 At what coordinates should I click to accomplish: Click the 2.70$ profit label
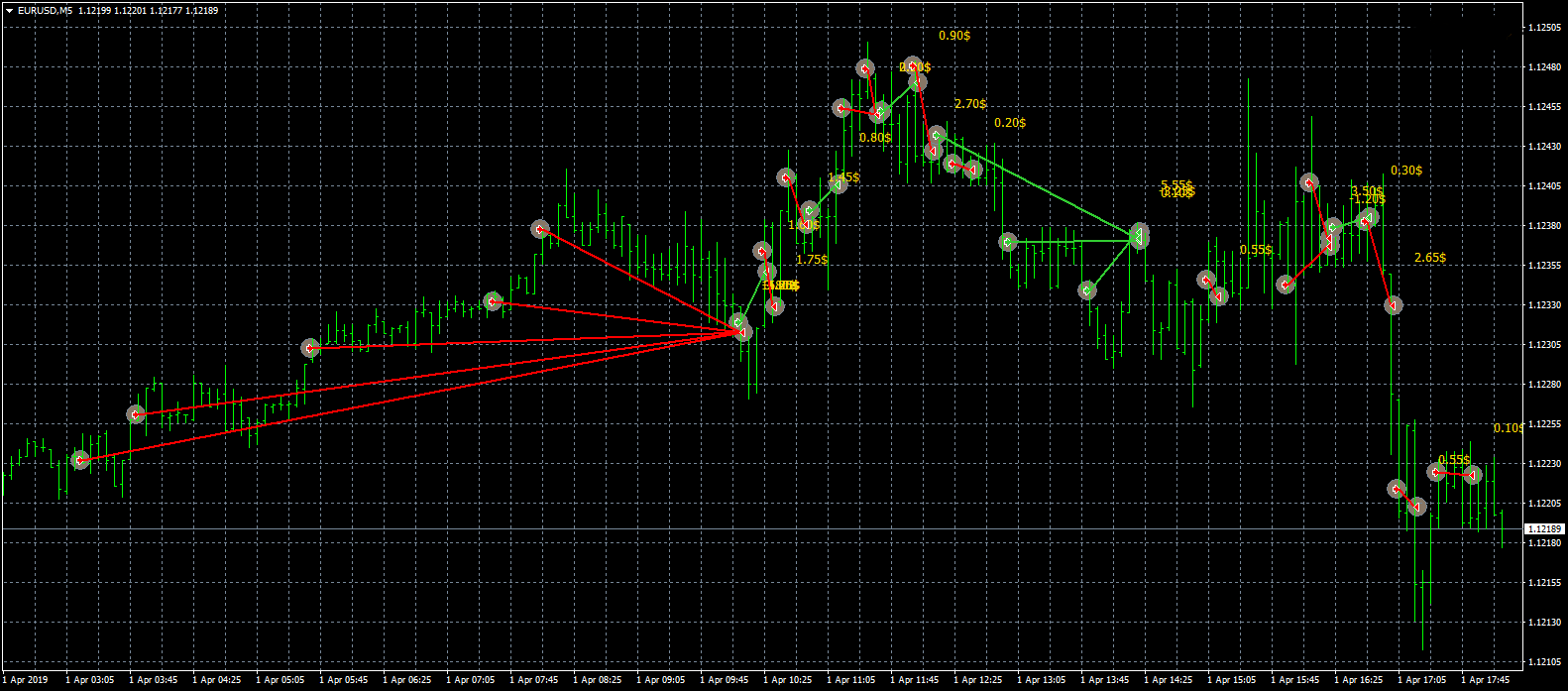[x=970, y=104]
